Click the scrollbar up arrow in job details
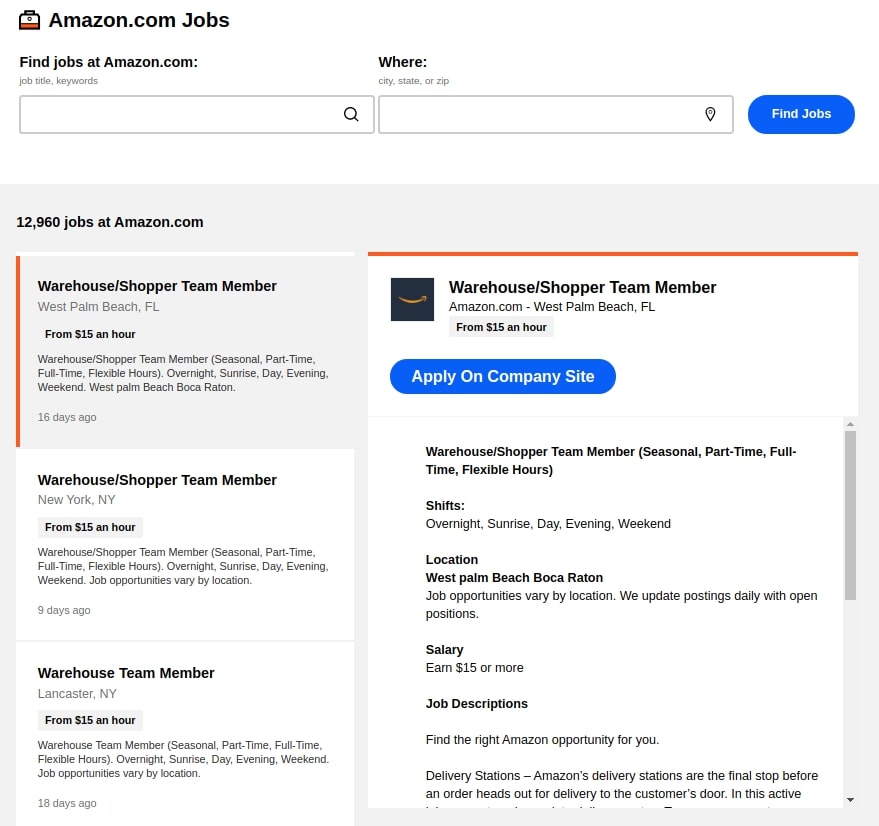Viewport: 879px width, 826px height. pos(850,424)
